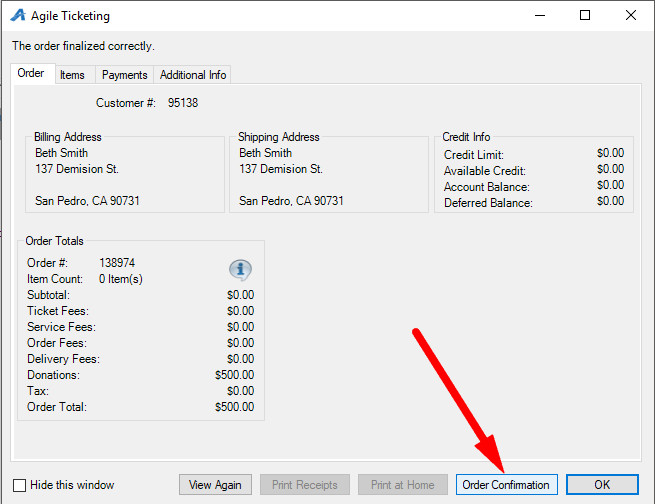This screenshot has width=655, height=504.
Task: Click the Print at Home button
Action: point(403,485)
